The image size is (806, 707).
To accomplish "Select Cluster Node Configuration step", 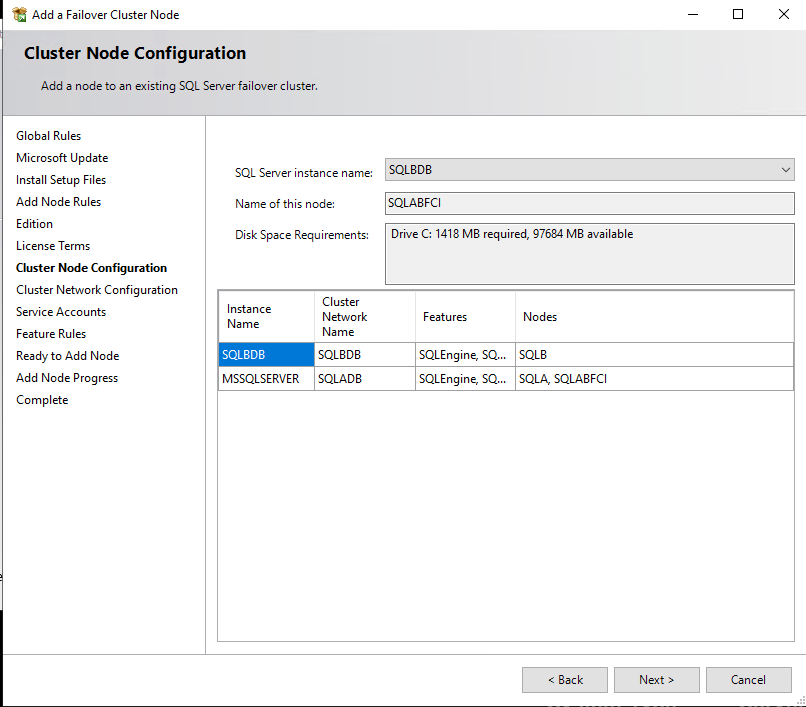I will (91, 268).
